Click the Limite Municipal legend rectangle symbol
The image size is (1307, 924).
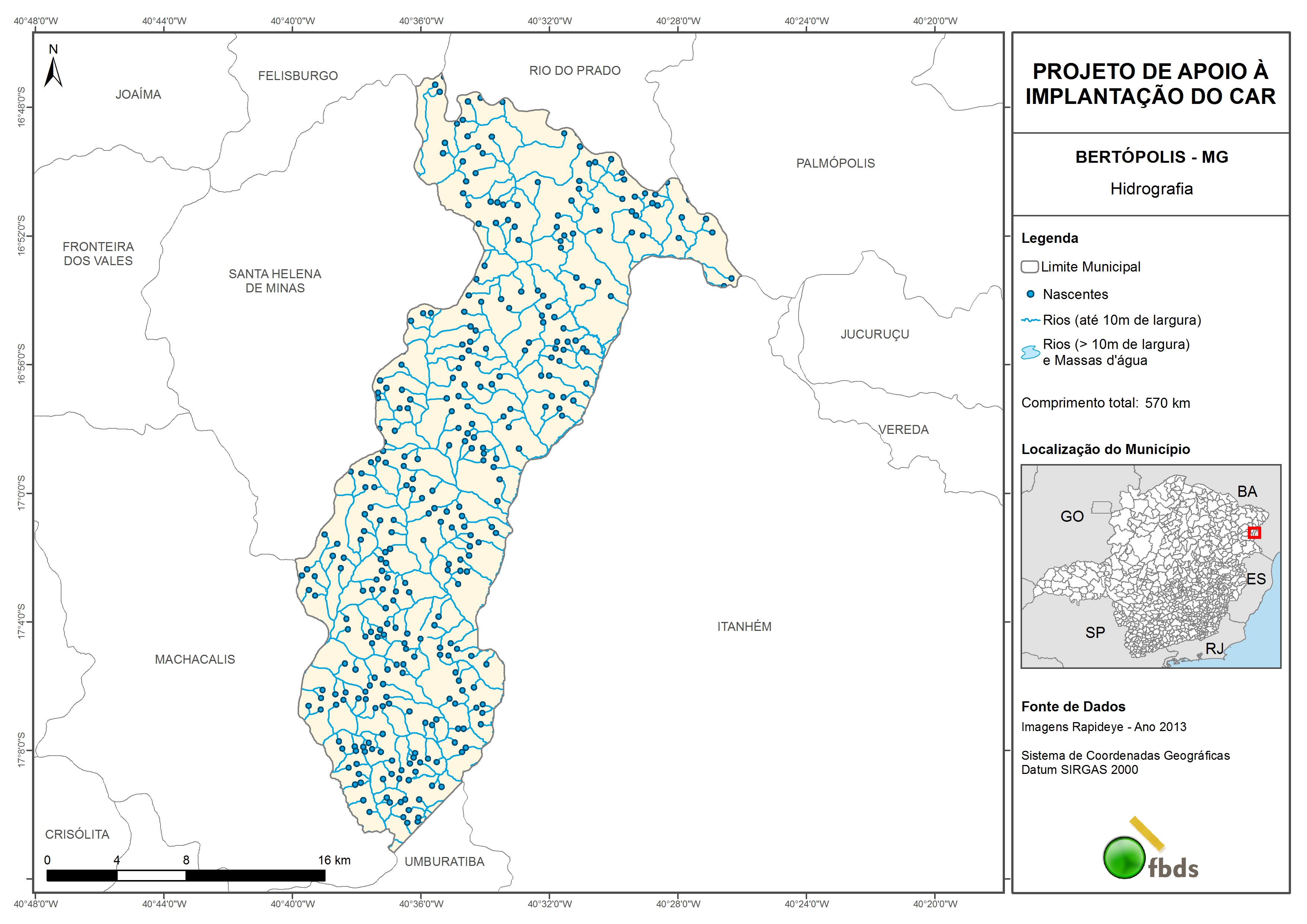click(x=1029, y=267)
